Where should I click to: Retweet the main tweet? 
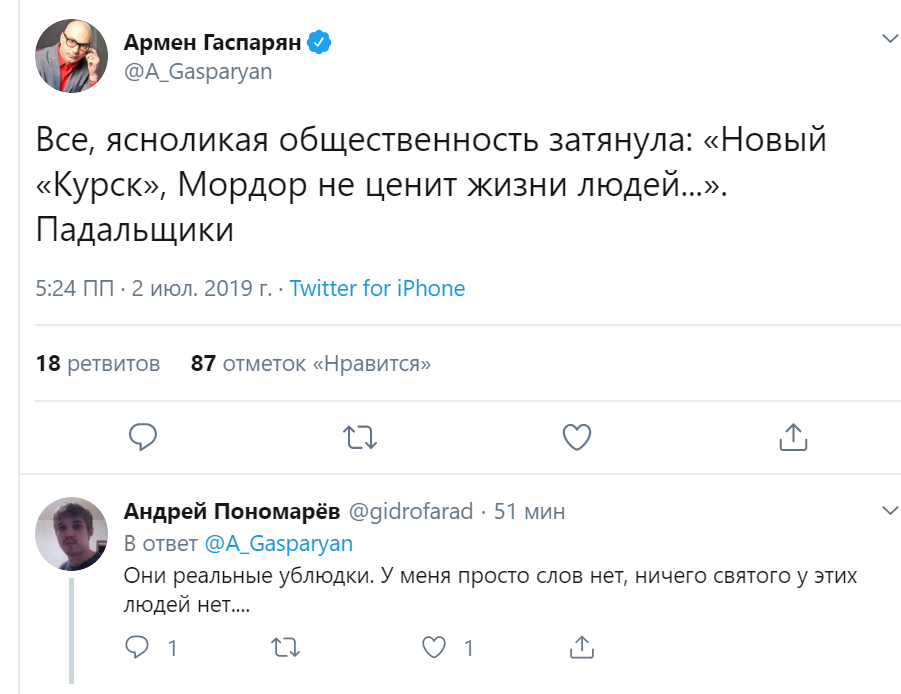click(360, 436)
